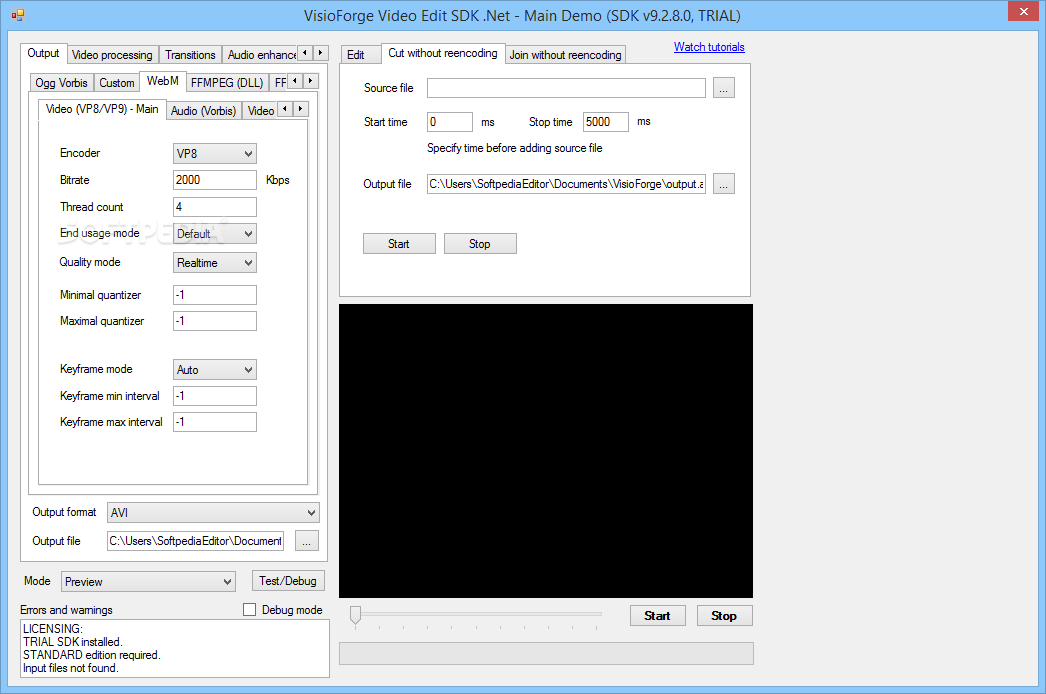Select FFMPEG (DLL) tab
The image size is (1046, 694).
(227, 83)
